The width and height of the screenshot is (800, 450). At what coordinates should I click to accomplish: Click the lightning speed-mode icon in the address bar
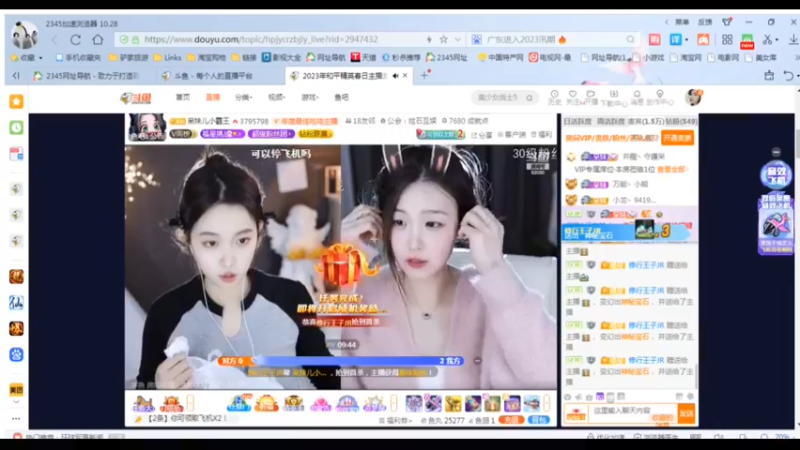click(429, 39)
